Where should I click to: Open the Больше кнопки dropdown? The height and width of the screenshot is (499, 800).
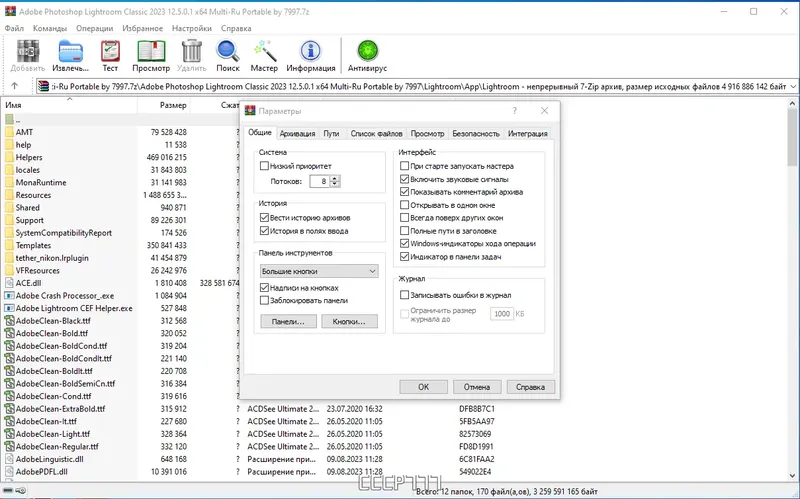click(319, 271)
